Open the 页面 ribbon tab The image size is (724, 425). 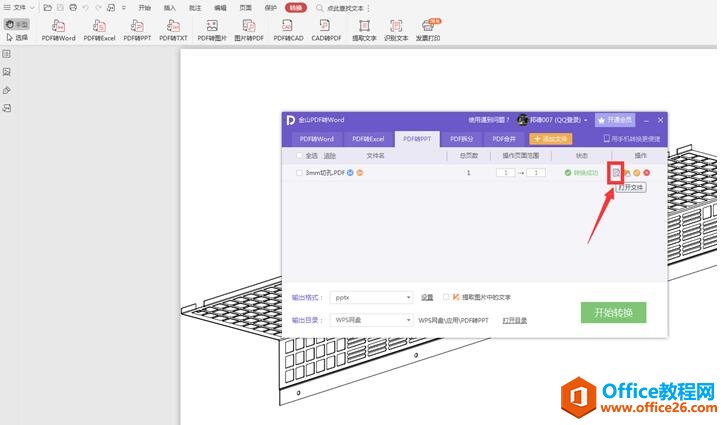tap(246, 8)
